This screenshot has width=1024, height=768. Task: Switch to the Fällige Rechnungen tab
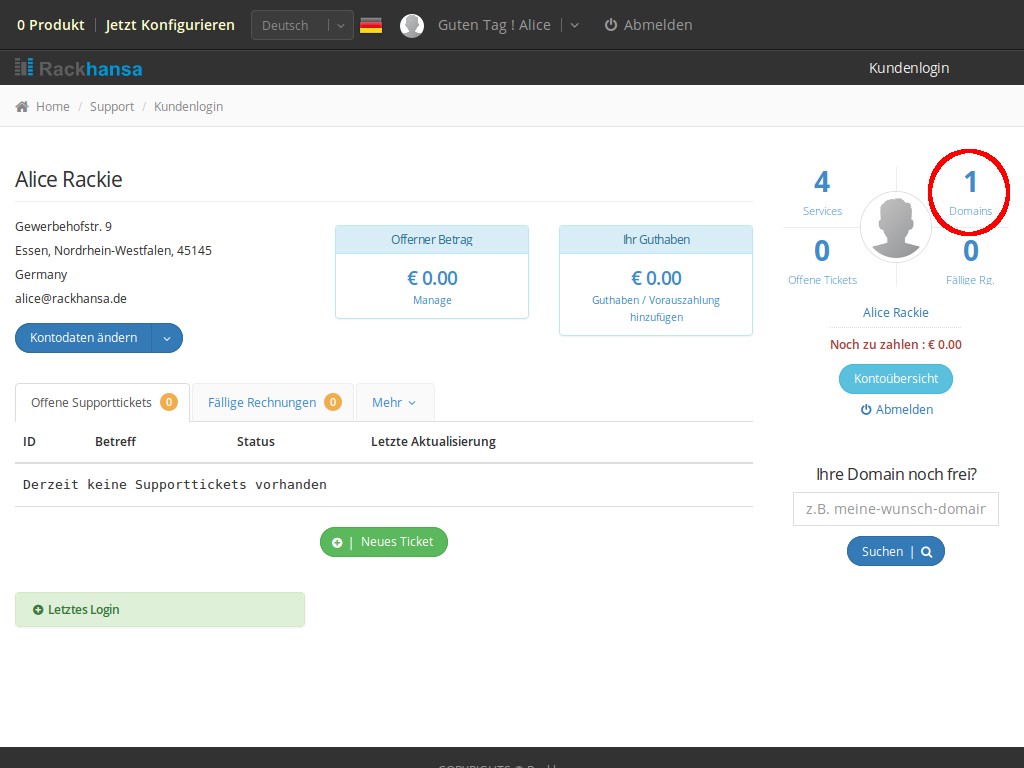pos(273,402)
